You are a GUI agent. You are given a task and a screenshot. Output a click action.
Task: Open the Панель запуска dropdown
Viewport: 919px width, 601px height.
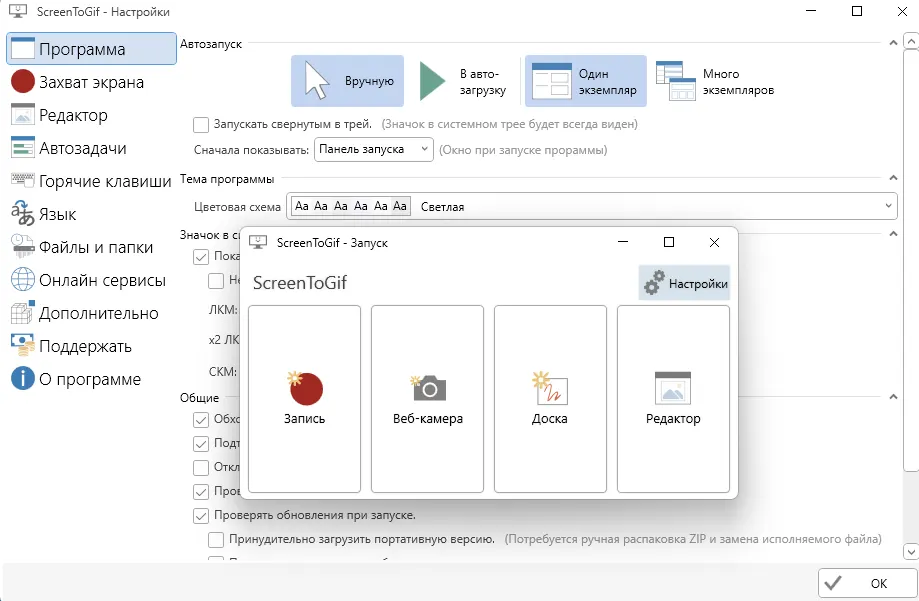point(373,149)
